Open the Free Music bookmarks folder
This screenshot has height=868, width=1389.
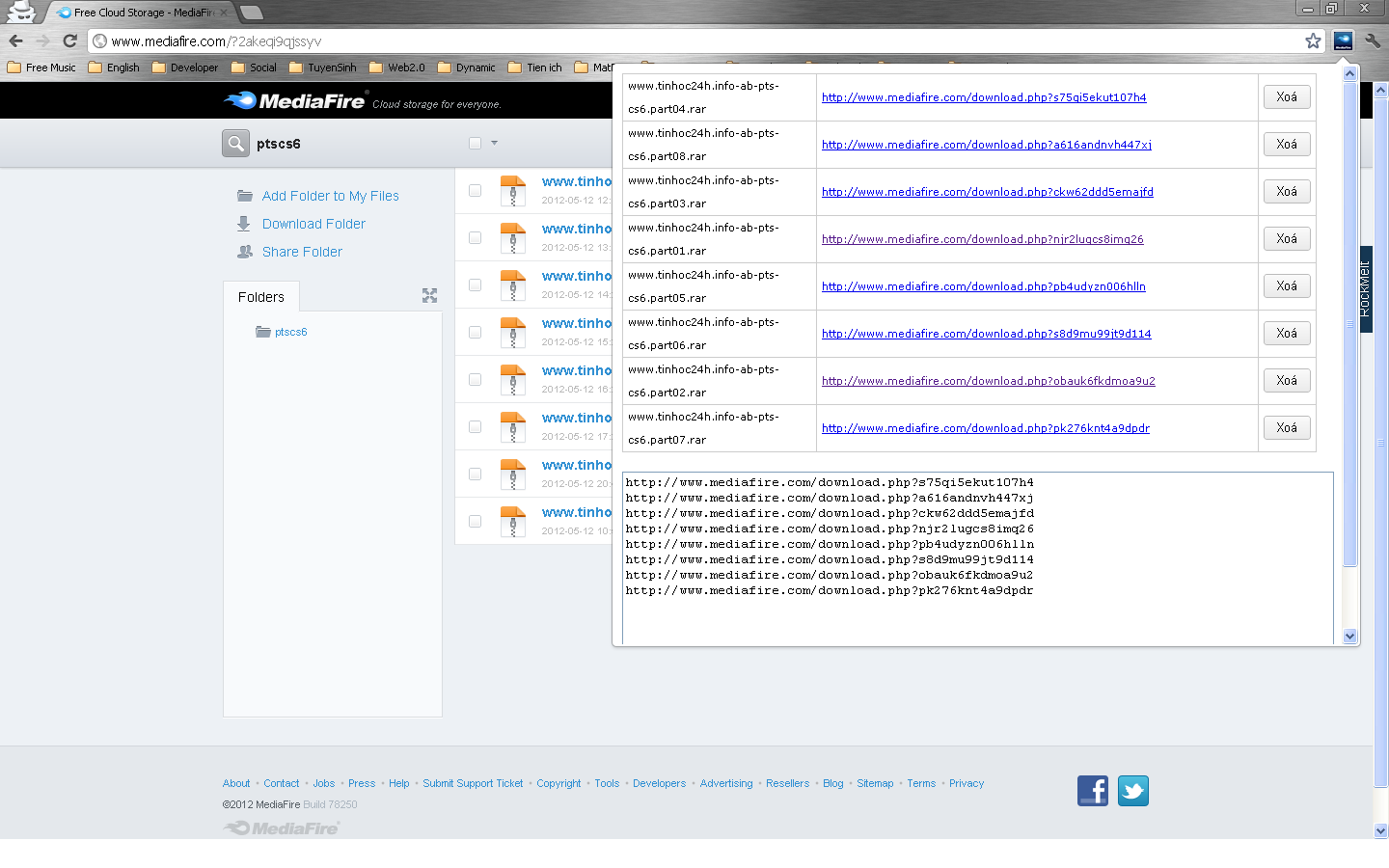point(41,68)
